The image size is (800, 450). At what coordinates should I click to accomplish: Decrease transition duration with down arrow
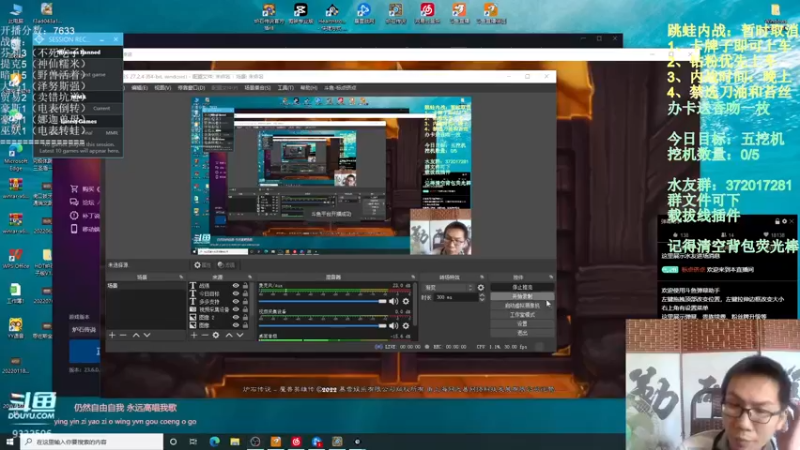click(x=482, y=299)
